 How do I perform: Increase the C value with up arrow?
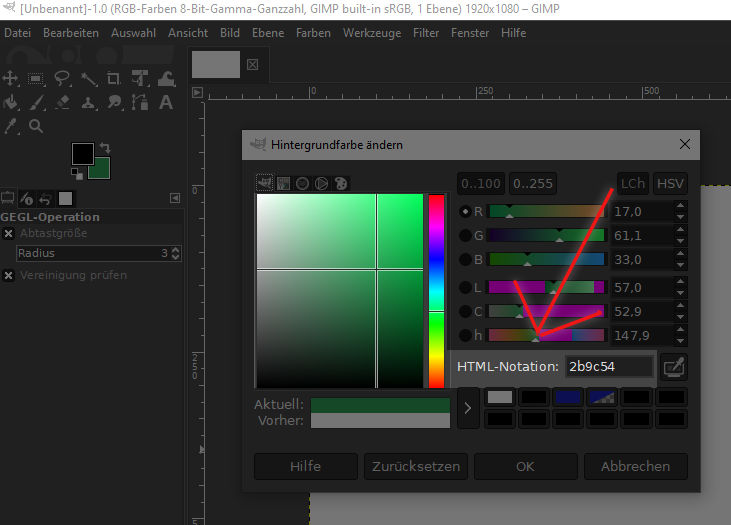click(680, 306)
